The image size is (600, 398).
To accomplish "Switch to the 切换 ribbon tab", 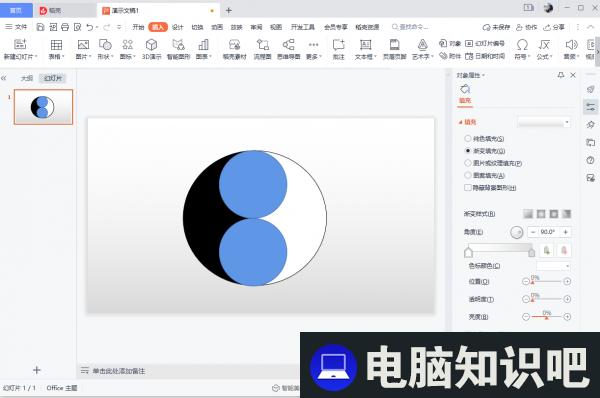I will [197, 27].
